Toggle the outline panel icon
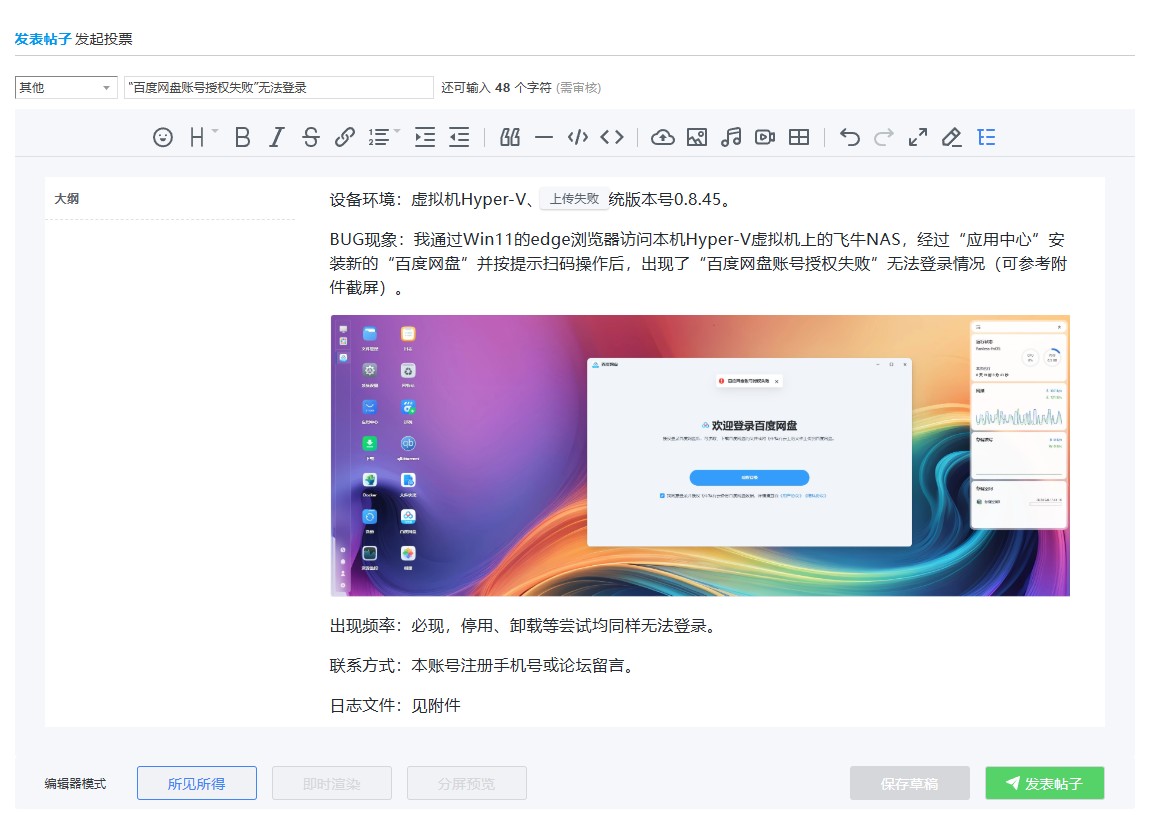This screenshot has height=815, width=1162. pos(986,137)
